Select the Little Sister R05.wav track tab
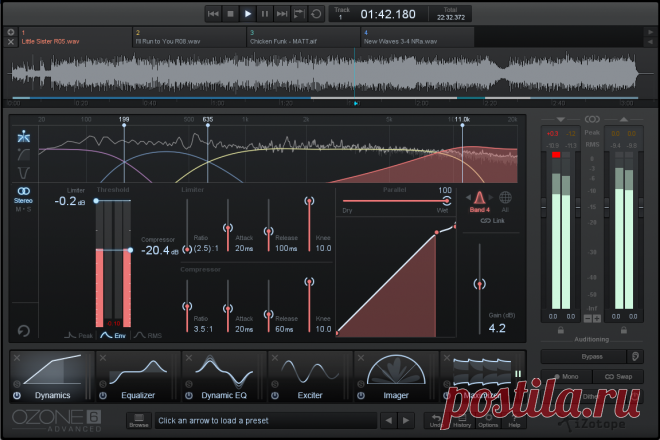660x440 pixels. (x=75, y=37)
